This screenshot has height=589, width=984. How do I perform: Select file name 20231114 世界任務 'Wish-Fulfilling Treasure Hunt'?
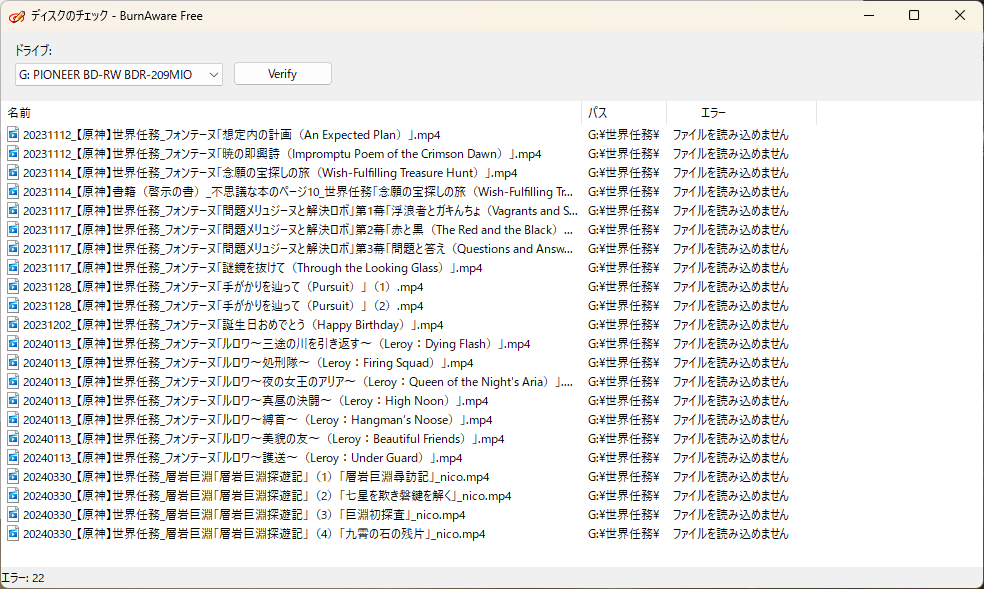coord(270,172)
